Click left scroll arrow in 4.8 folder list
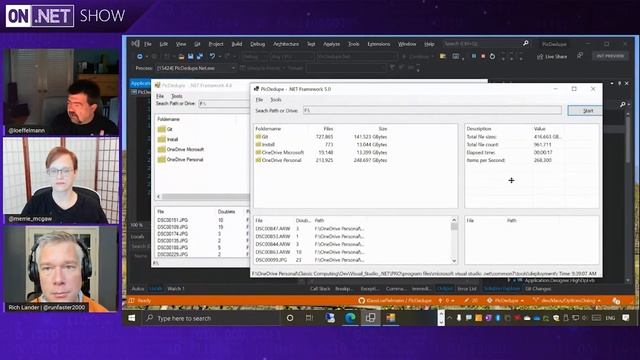This screenshot has width=640, height=360. 159,197
